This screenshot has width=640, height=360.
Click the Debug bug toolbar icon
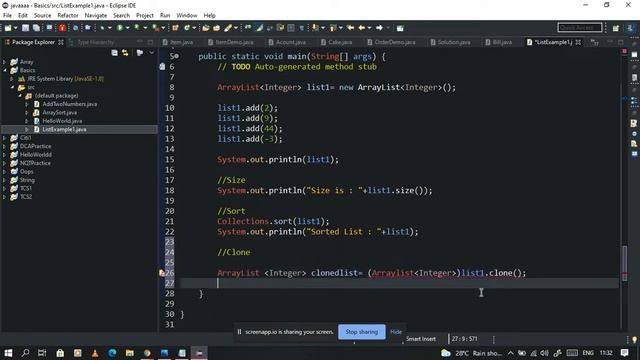point(102,28)
